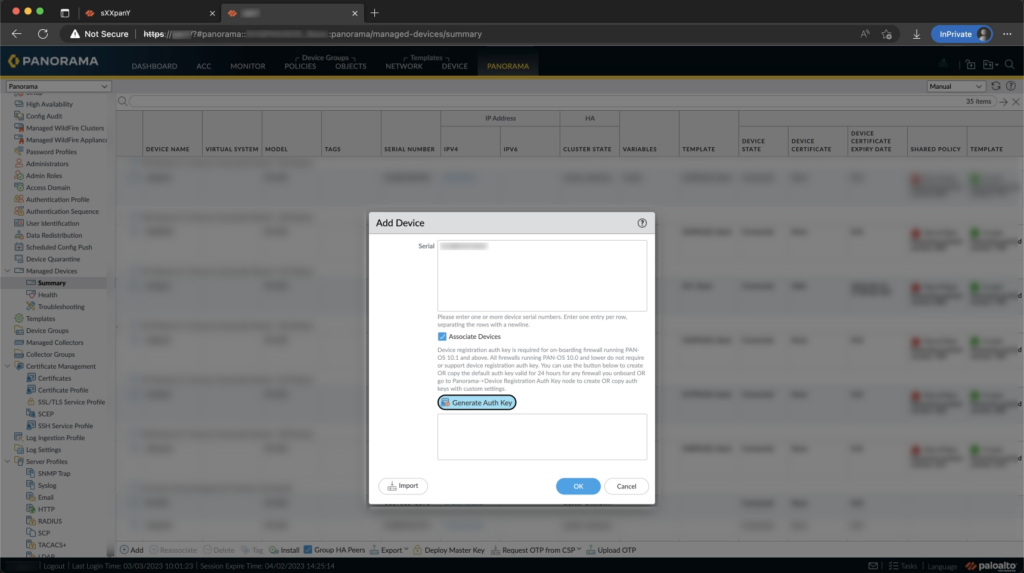1024x573 pixels.
Task: Click the Authentication Profile sidebar icon
Action: [19, 199]
